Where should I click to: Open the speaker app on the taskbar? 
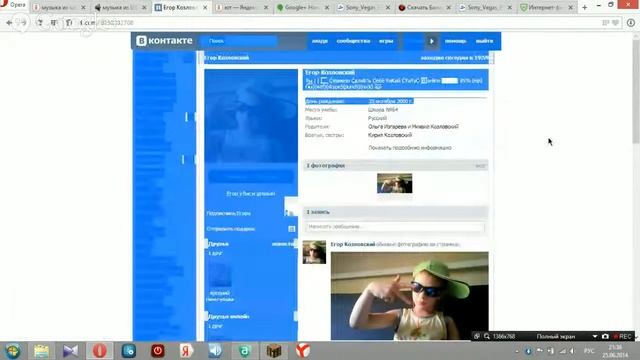(215, 351)
